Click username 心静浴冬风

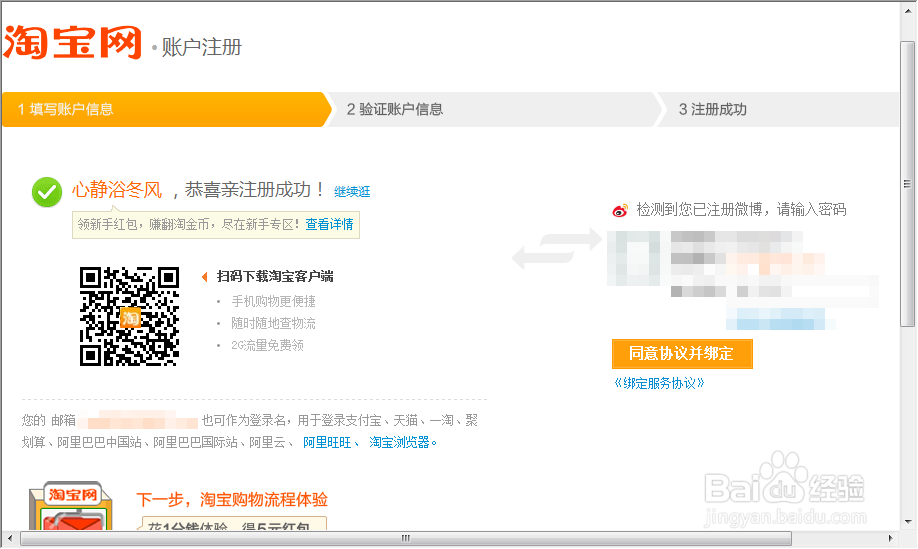[x=117, y=190]
